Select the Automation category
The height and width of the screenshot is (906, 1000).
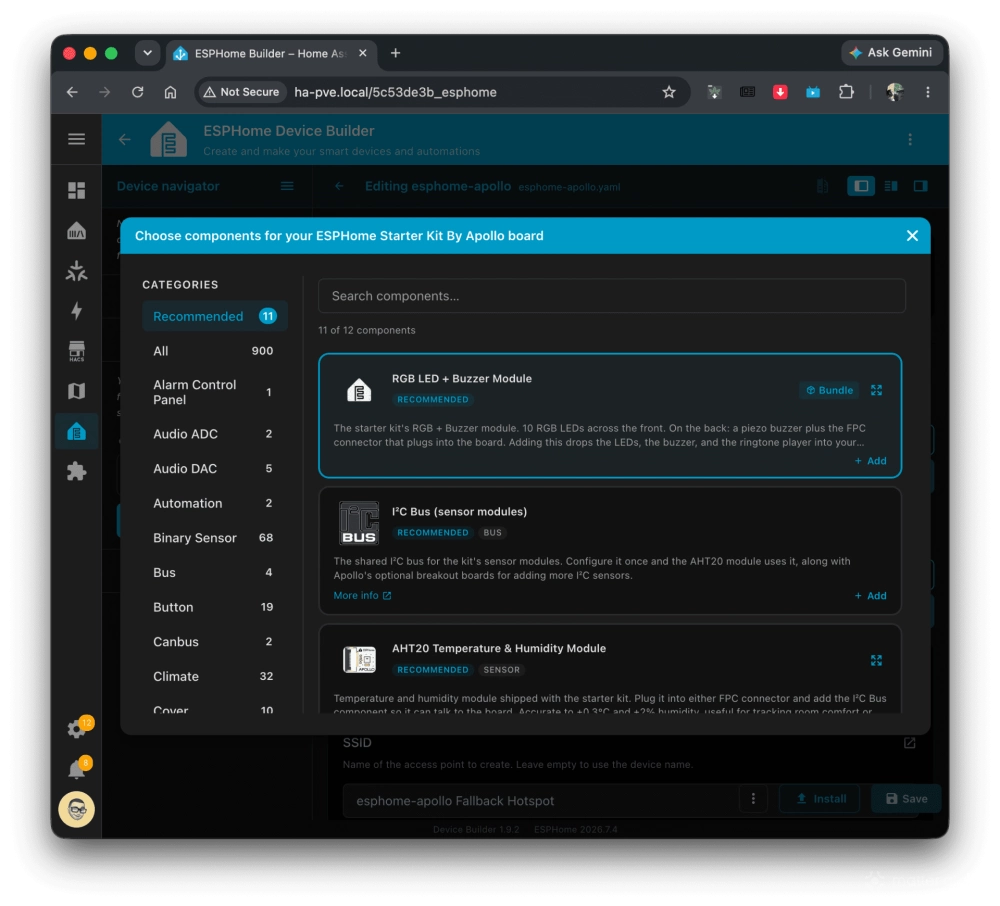pyautogui.click(x=215, y=504)
